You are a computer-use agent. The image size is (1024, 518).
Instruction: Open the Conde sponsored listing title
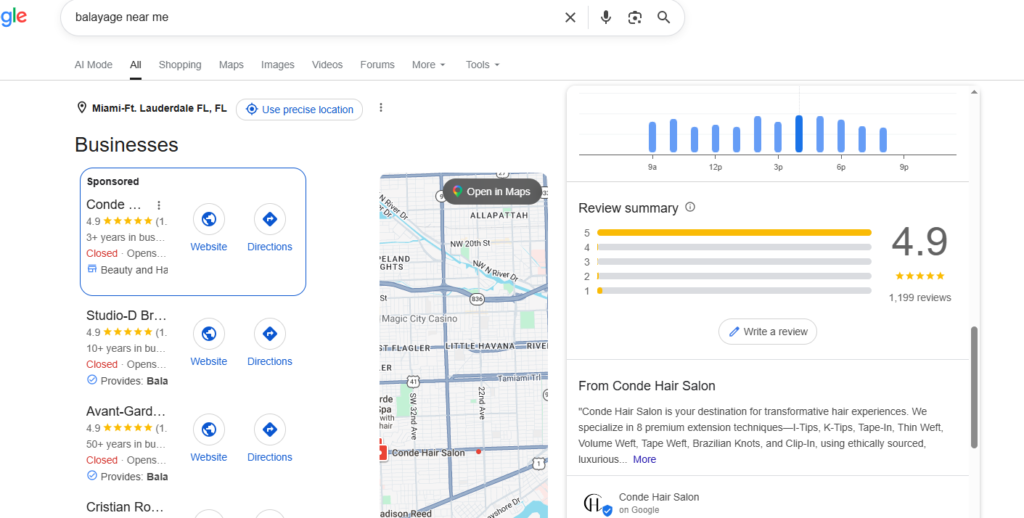pyautogui.click(x=114, y=204)
